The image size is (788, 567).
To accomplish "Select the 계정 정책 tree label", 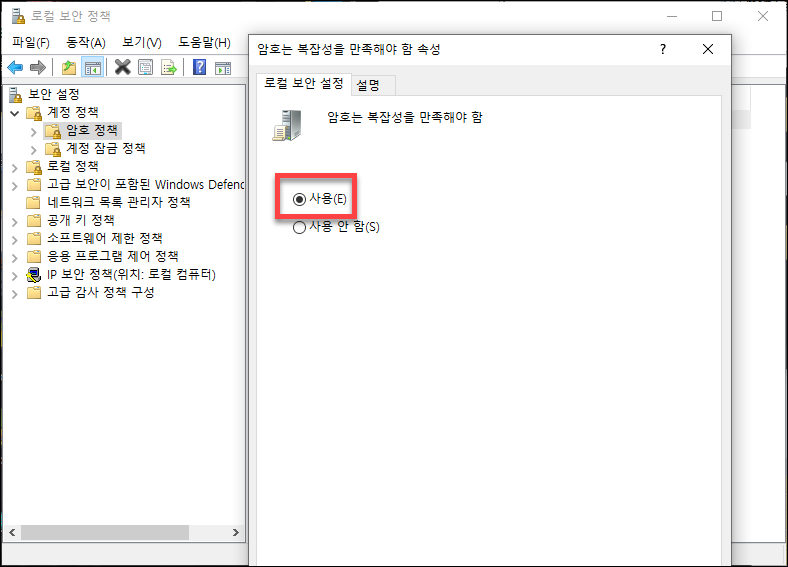I will tap(73, 113).
